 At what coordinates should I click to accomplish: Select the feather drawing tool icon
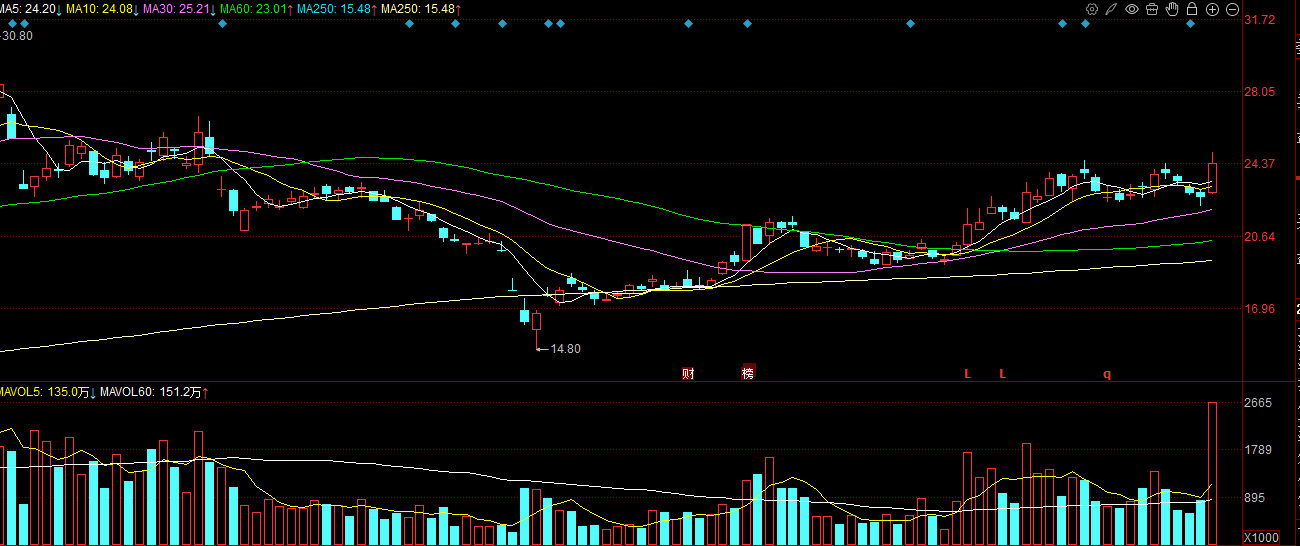[x=1111, y=9]
